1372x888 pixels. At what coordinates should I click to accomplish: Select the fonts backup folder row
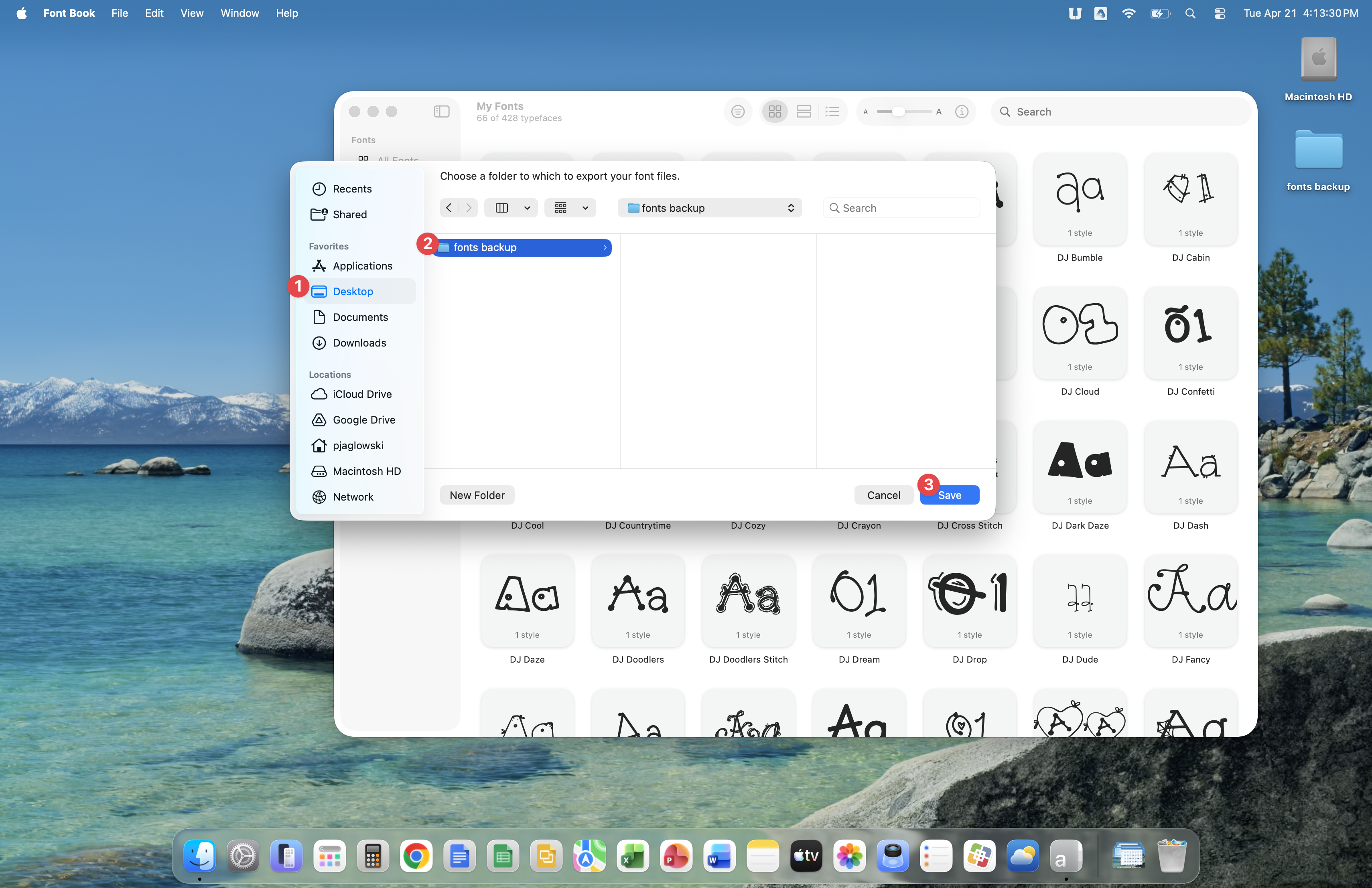pos(522,248)
